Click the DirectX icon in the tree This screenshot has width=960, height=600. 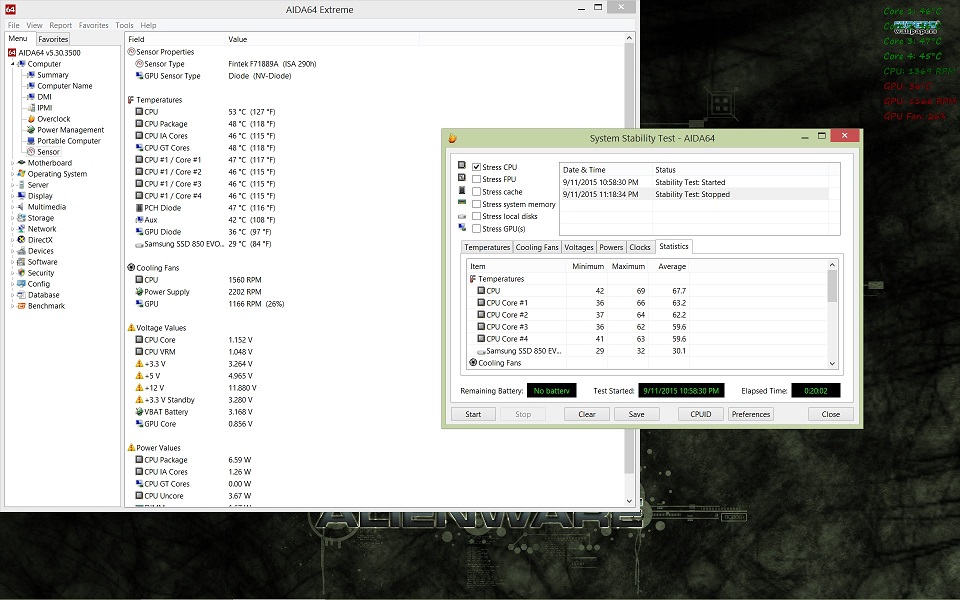coord(21,240)
